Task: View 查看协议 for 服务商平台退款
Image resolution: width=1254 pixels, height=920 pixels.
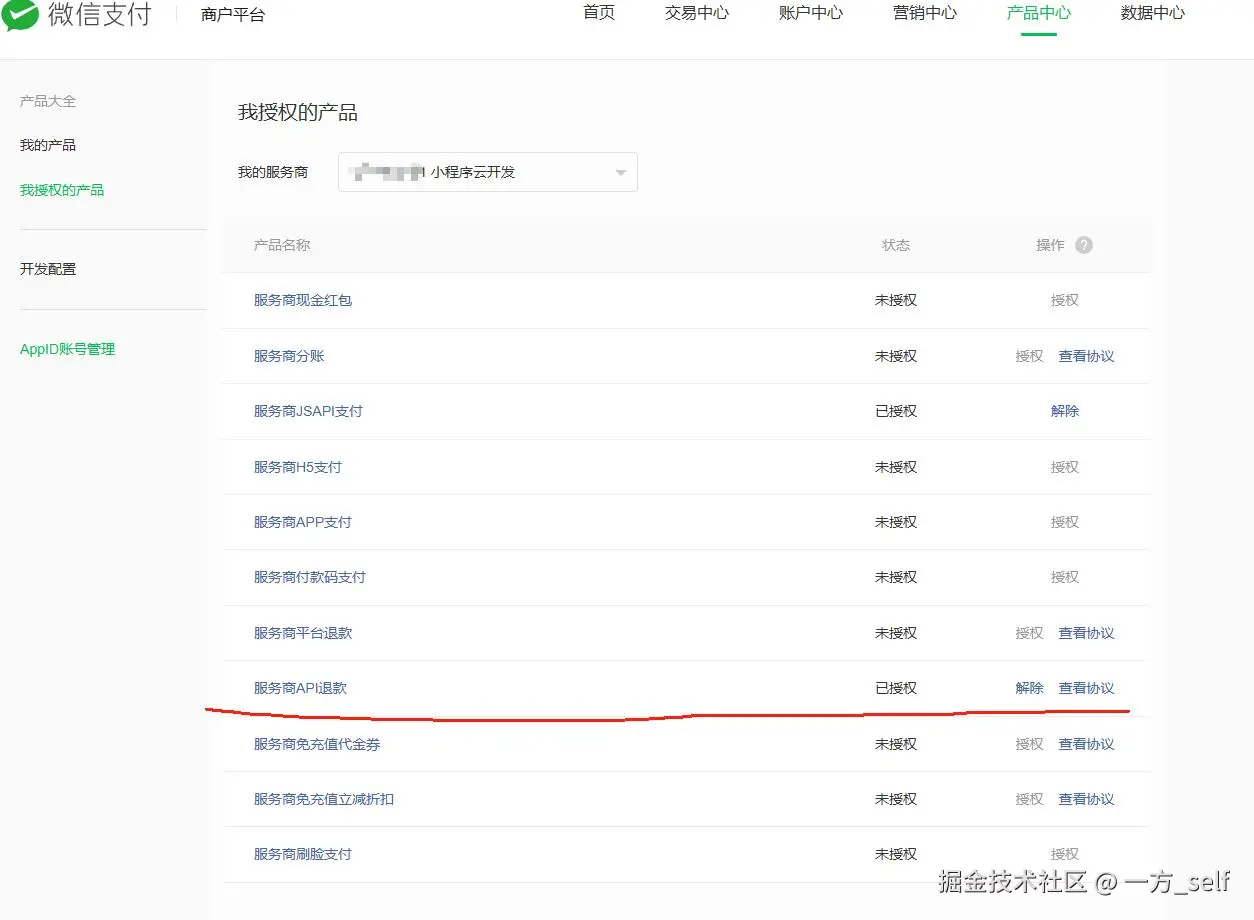Action: point(1087,633)
